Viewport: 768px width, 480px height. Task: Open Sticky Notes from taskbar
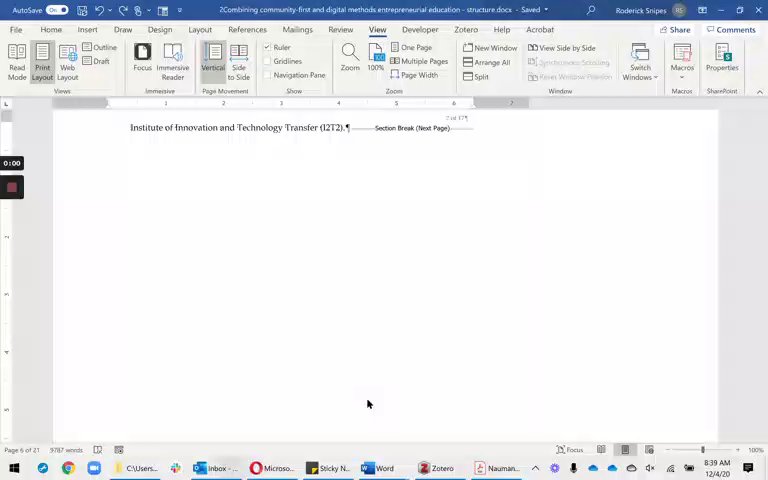point(327,468)
